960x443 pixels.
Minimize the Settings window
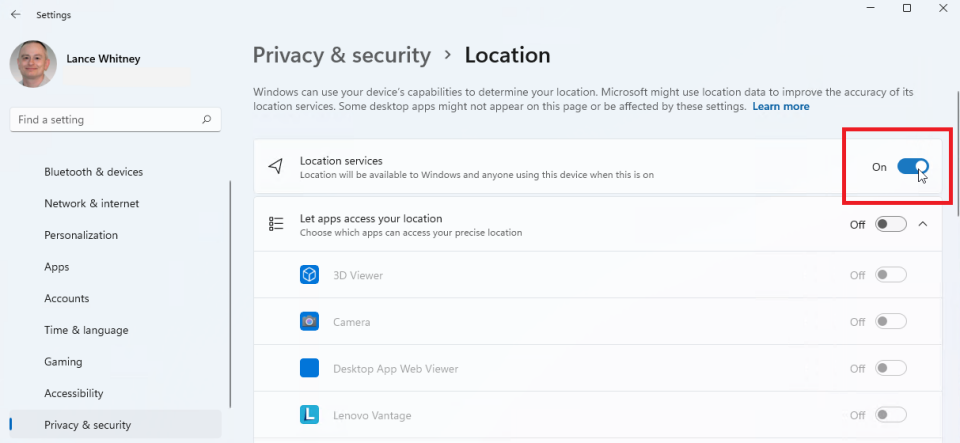point(871,8)
